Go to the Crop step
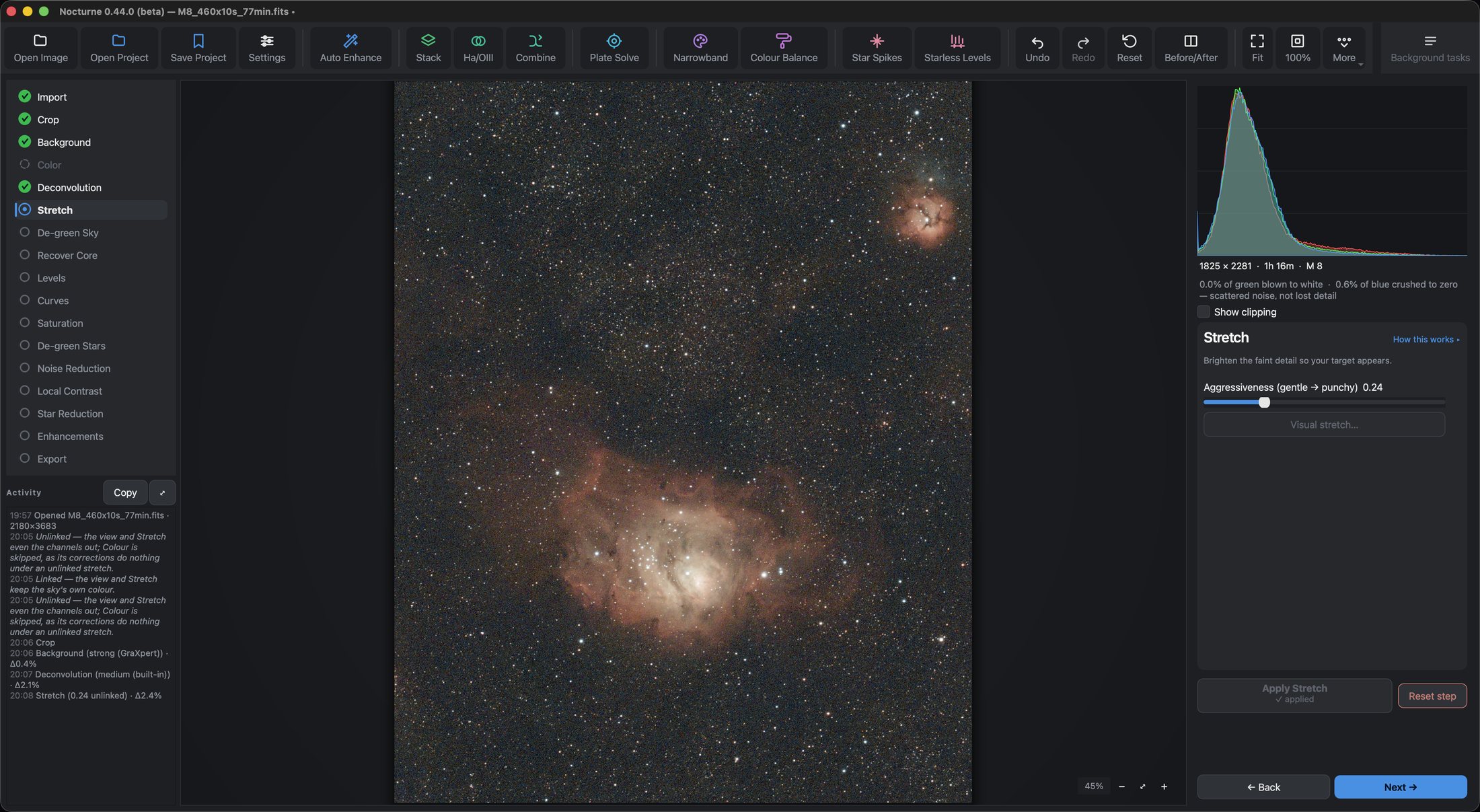1480x812 pixels. coord(91,120)
